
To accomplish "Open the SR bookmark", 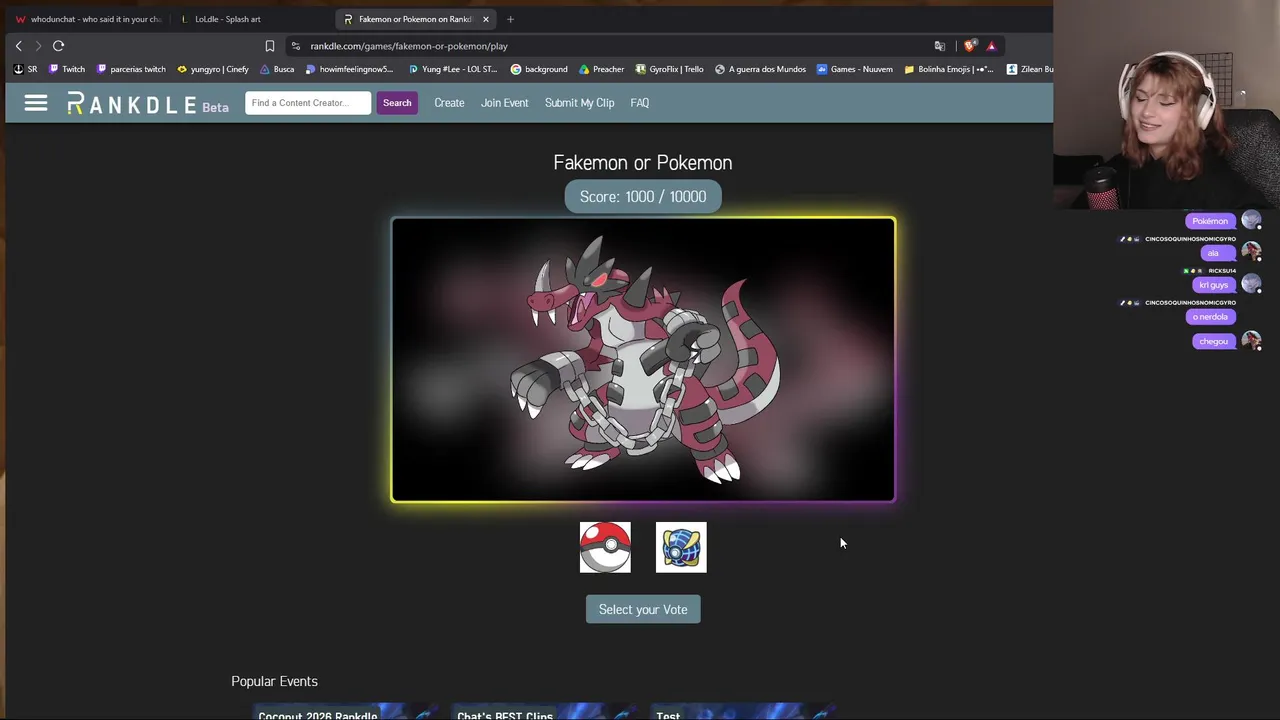I will [x=26, y=69].
